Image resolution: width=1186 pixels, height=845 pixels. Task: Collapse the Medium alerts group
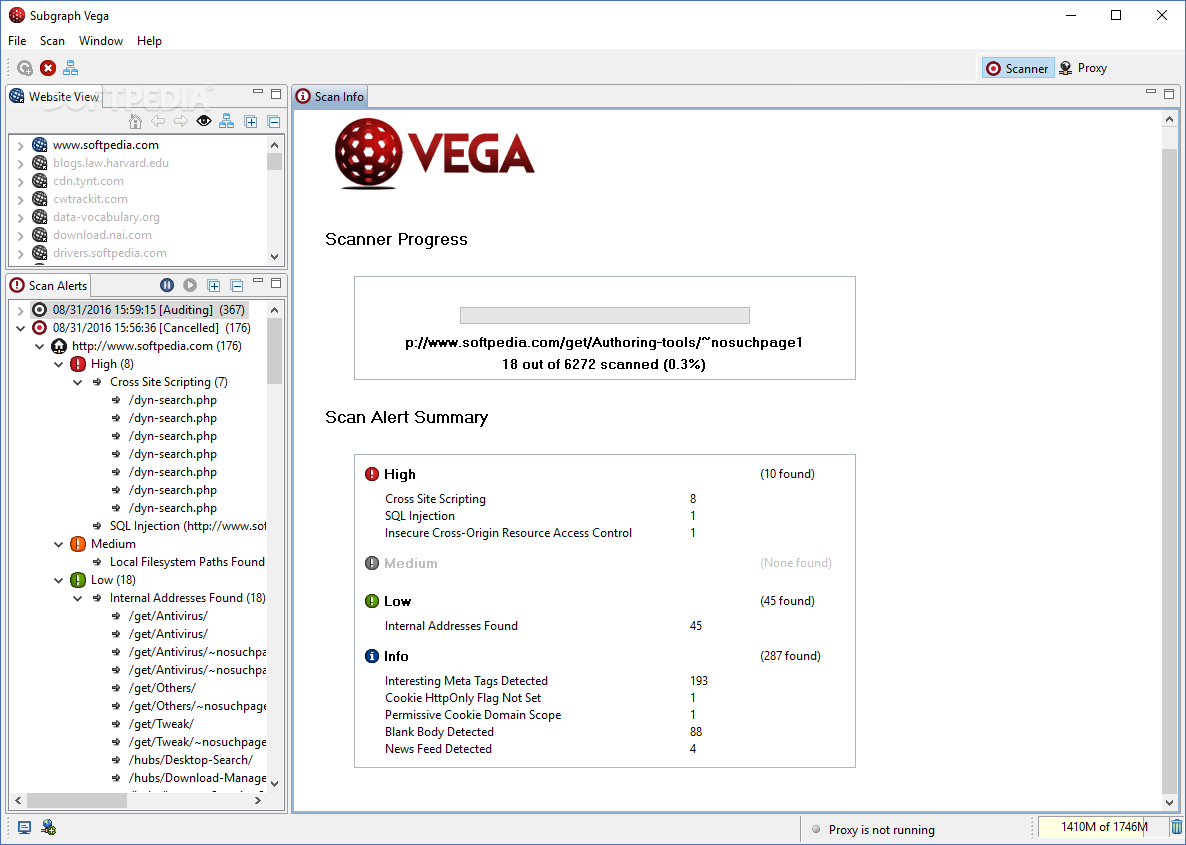[58, 544]
